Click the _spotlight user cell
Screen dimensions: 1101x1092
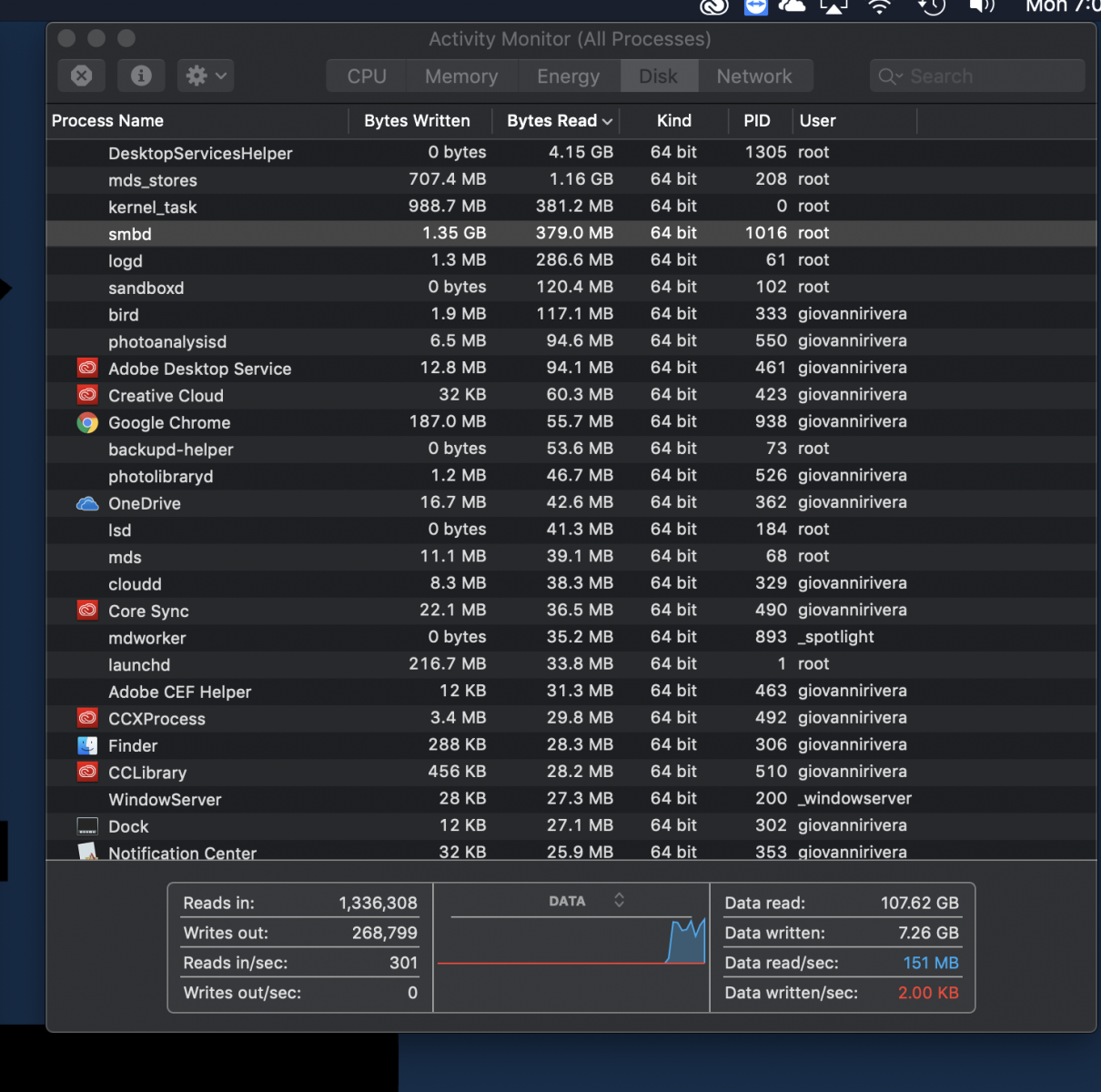(x=835, y=637)
